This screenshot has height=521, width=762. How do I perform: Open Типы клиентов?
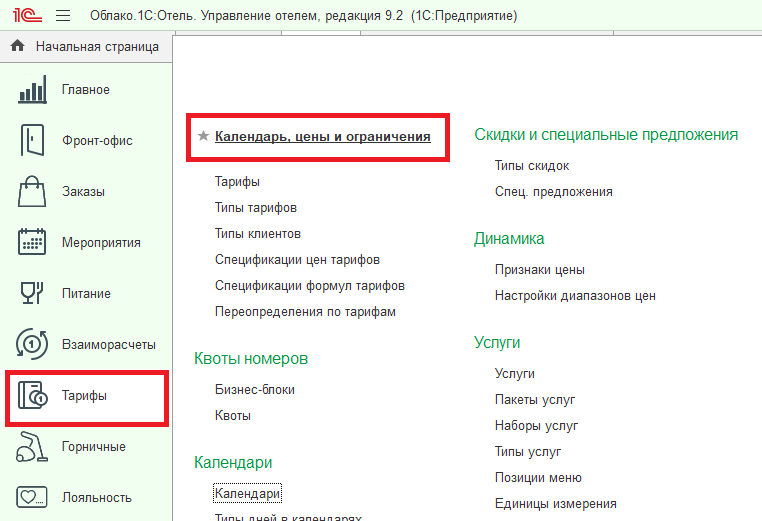coord(258,234)
